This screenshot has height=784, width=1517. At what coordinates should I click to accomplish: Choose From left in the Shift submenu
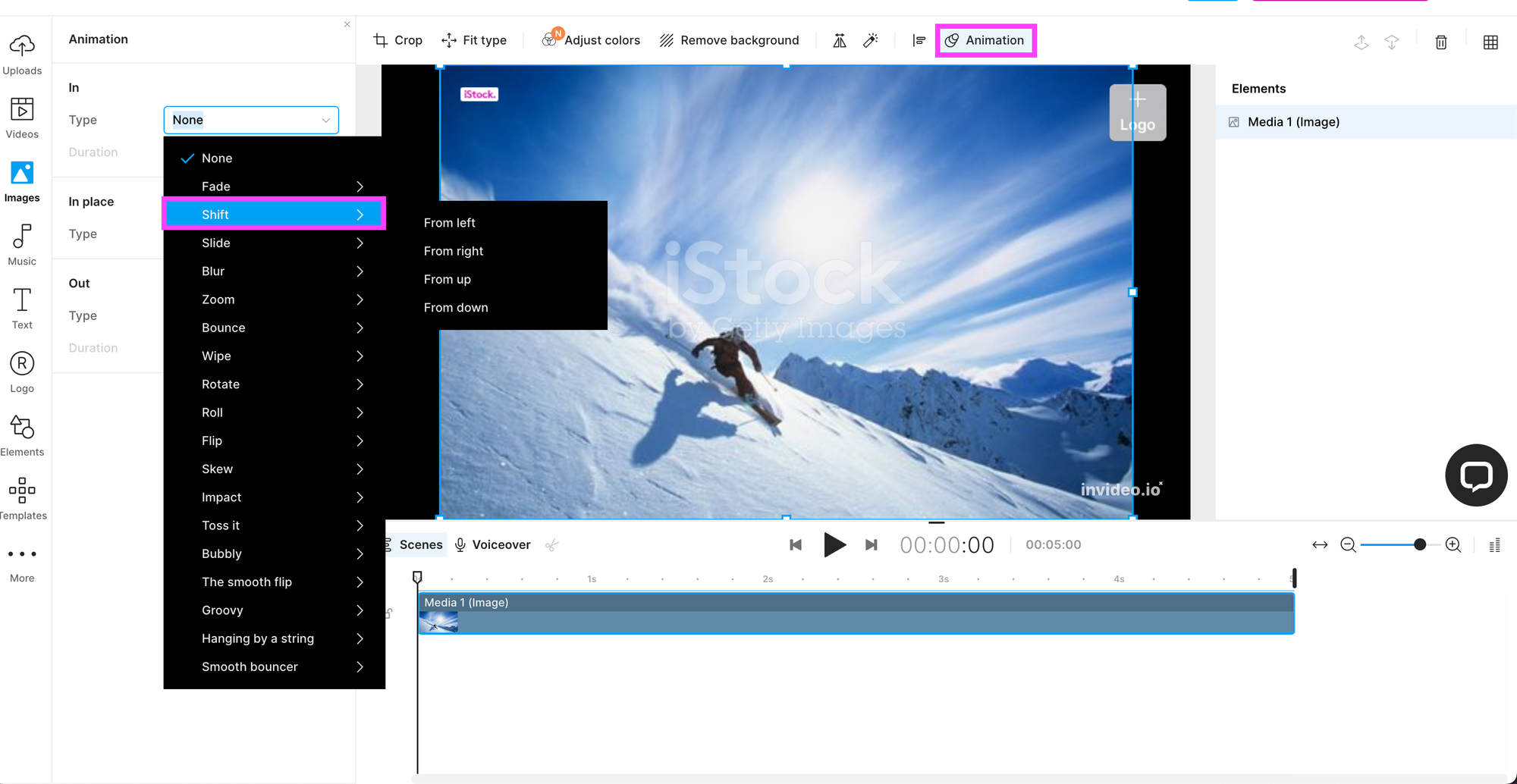450,222
